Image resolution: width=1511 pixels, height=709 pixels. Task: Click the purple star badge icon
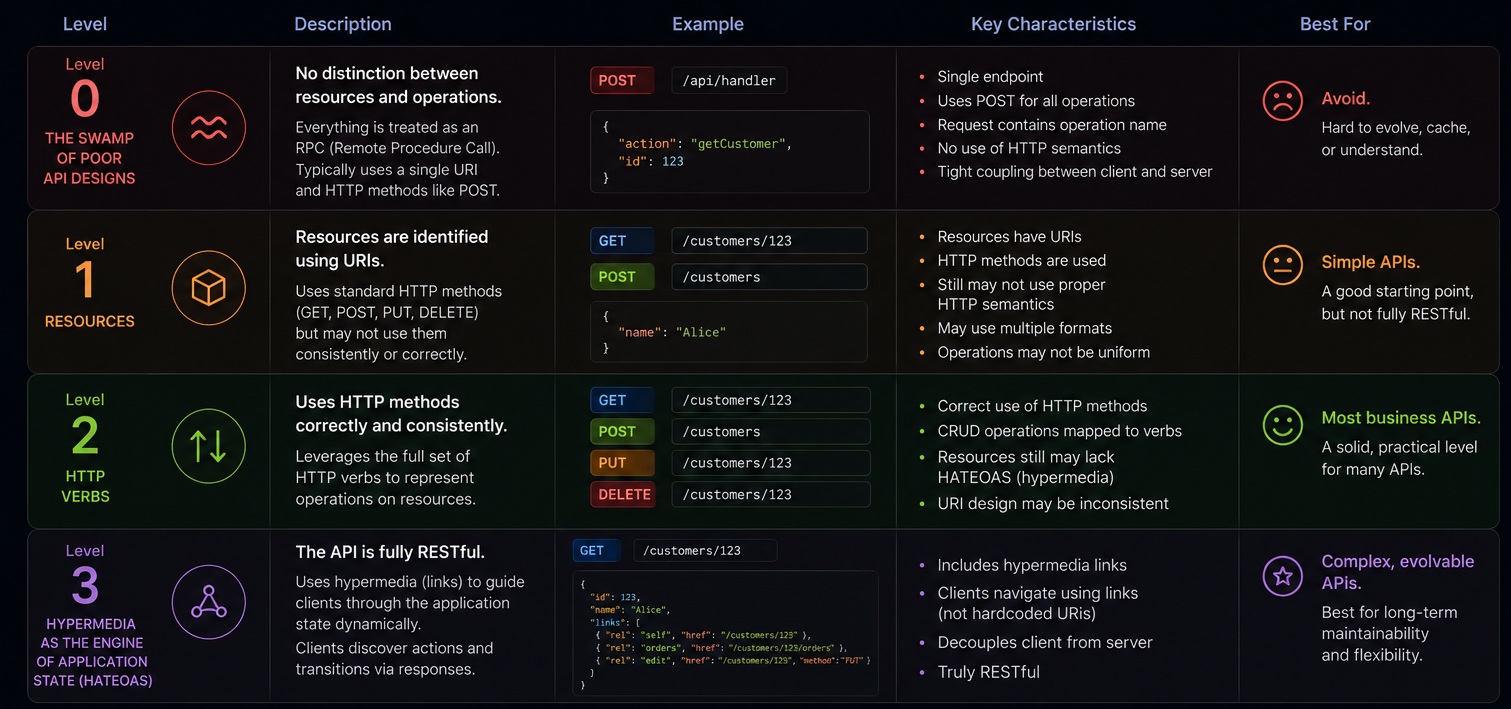[1282, 576]
